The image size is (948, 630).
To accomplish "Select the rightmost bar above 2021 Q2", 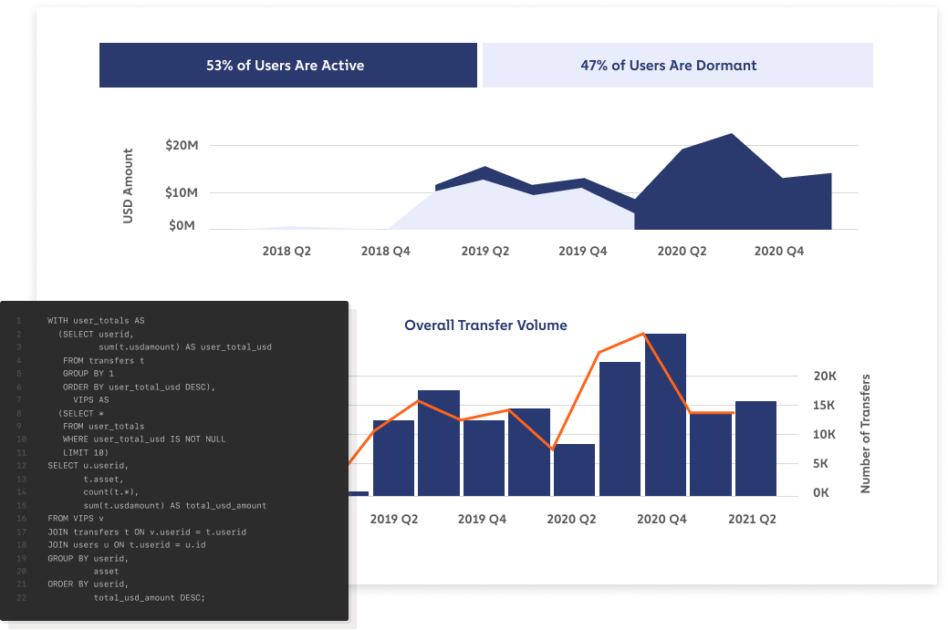I will 755,448.
